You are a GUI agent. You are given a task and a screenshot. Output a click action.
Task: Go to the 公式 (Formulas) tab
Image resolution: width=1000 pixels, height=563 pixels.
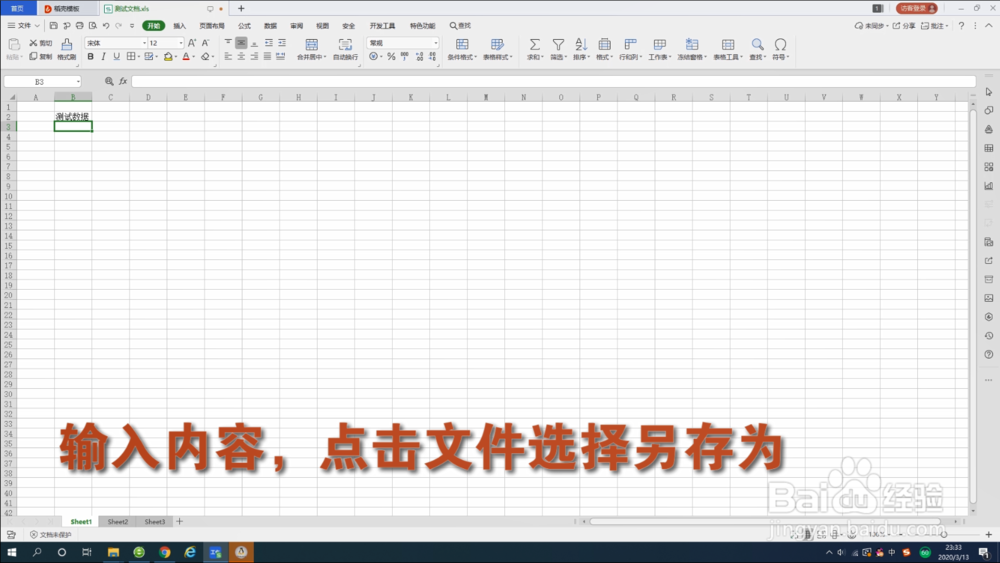[x=244, y=26]
